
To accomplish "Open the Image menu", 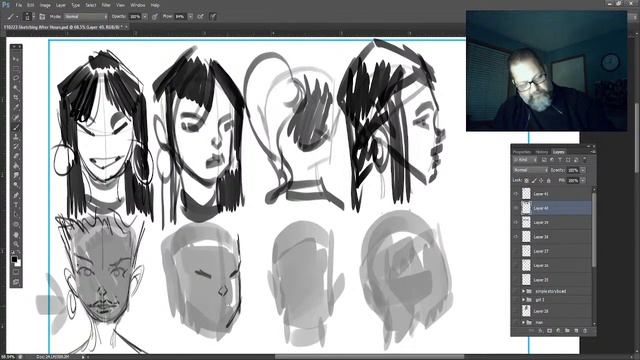I will pyautogui.click(x=45, y=5).
